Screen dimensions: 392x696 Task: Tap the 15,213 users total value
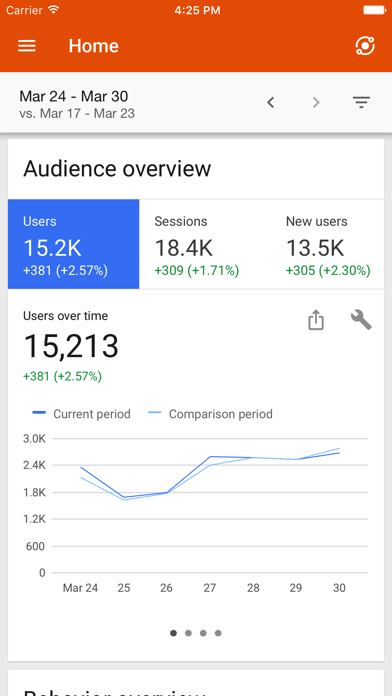point(71,346)
